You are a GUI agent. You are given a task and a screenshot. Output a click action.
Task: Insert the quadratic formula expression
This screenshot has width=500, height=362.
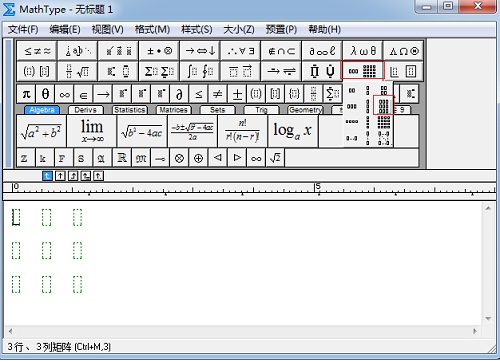(192, 131)
